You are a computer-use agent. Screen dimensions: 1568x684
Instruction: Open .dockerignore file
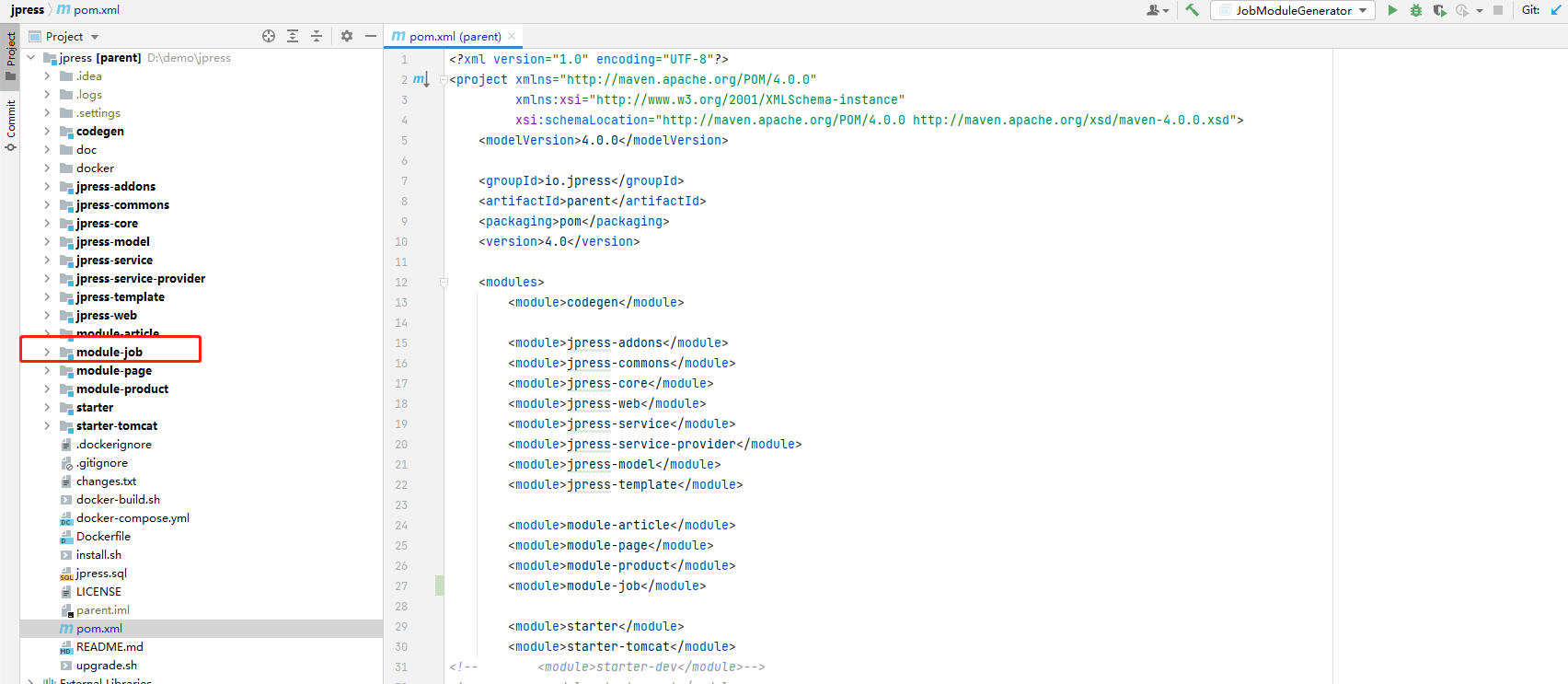[x=114, y=445]
